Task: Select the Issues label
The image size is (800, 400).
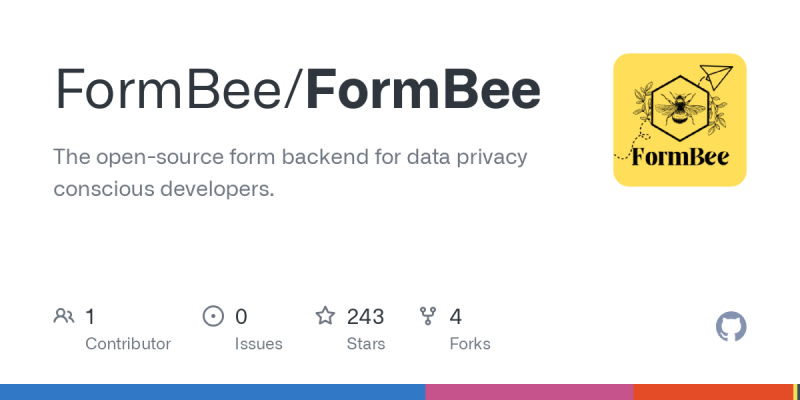Action: (259, 343)
